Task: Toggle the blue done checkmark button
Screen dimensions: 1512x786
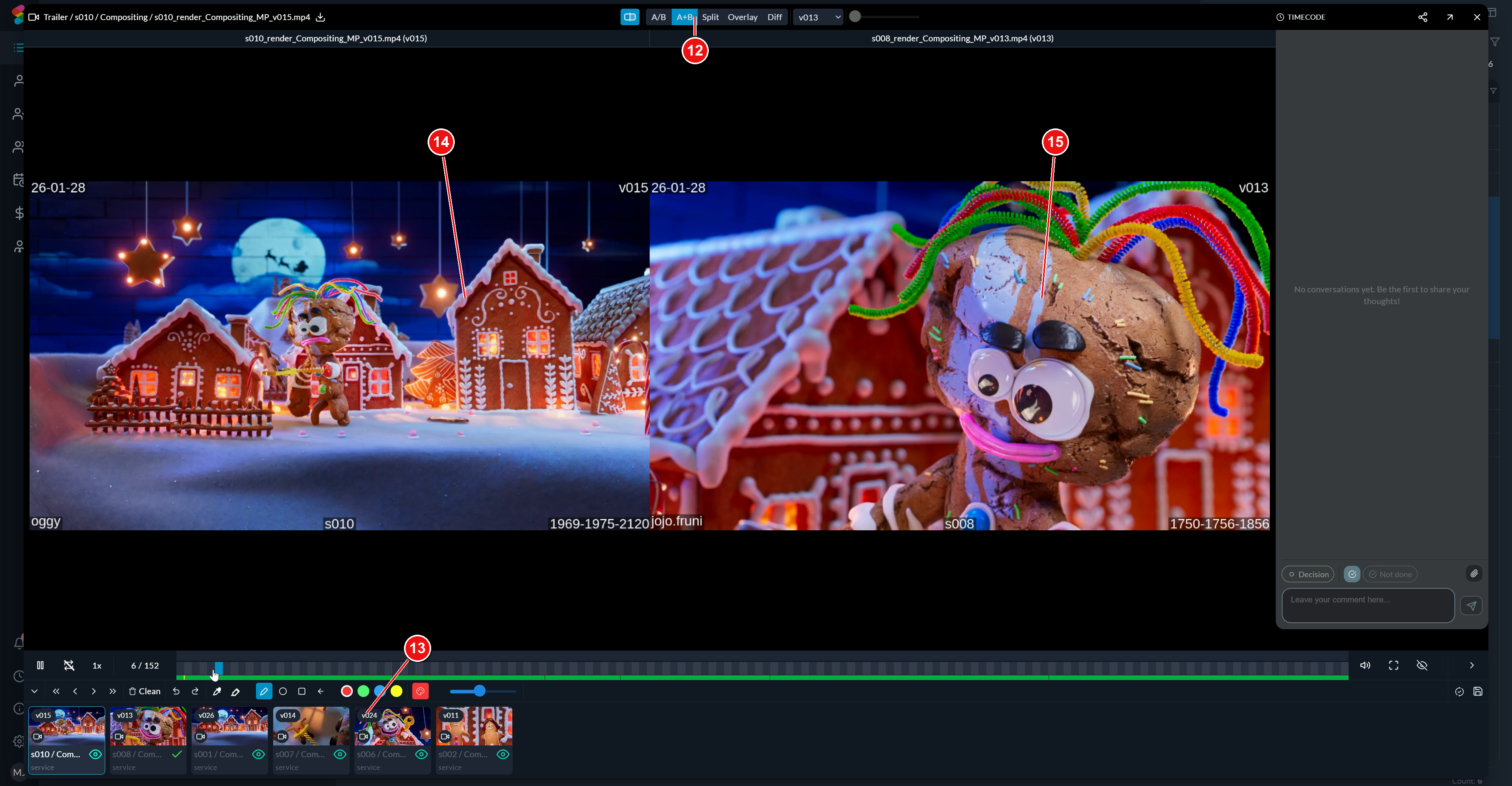Action: 1352,574
